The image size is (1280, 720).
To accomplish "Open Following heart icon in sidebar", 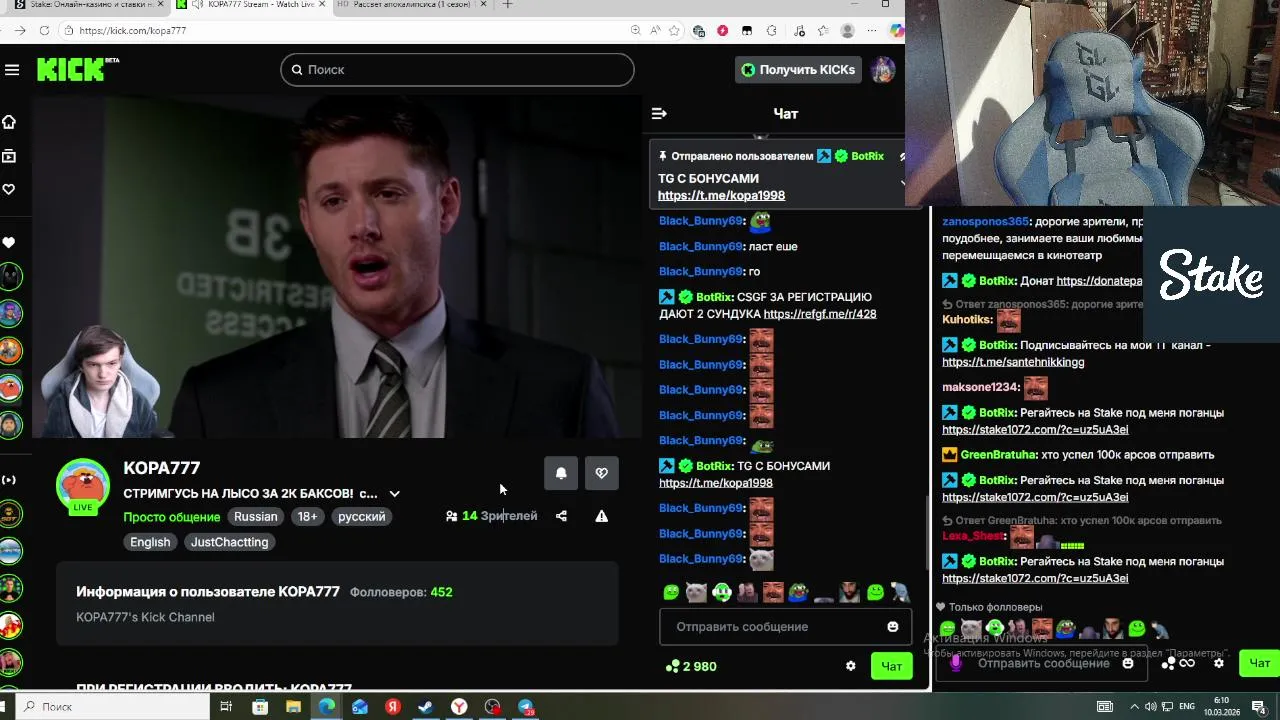I will (x=9, y=189).
